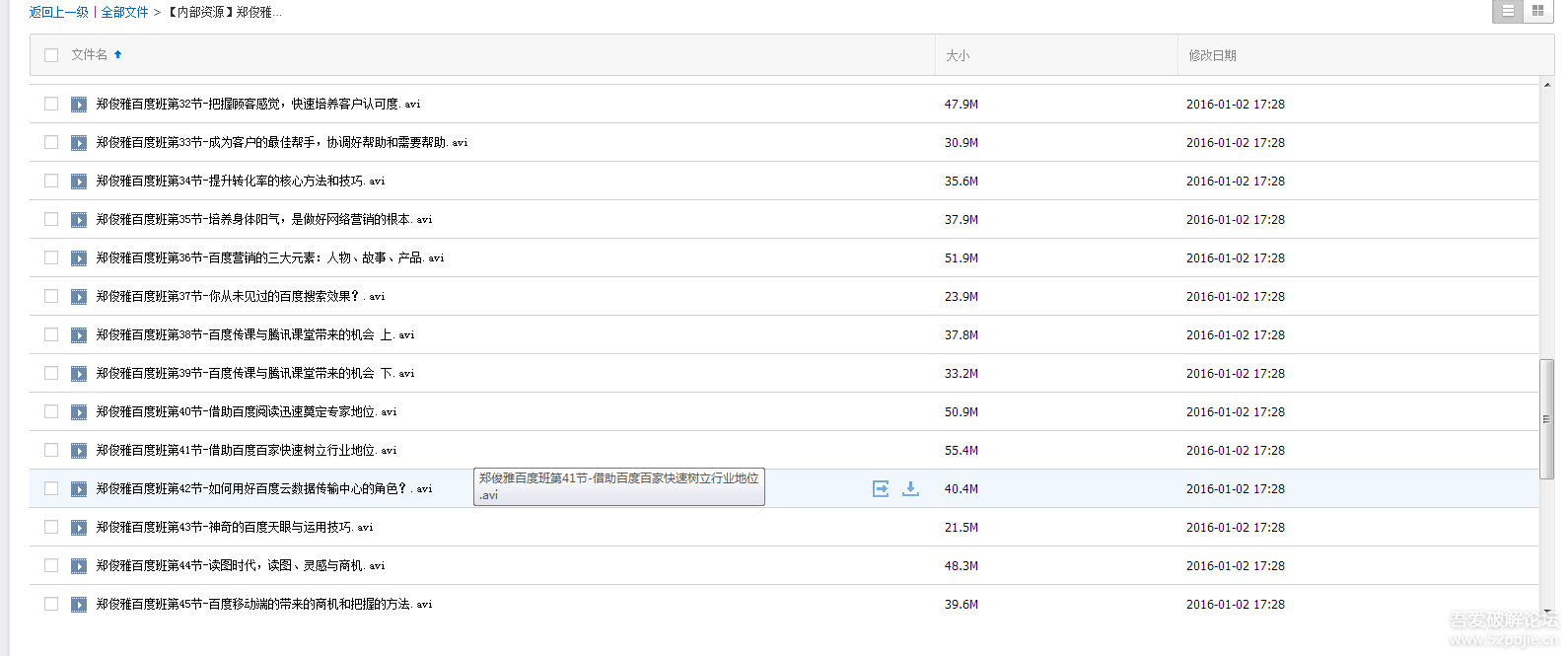The height and width of the screenshot is (656, 1568).
Task: Click 全部文件 breadcrumb link
Action: pyautogui.click(x=124, y=12)
